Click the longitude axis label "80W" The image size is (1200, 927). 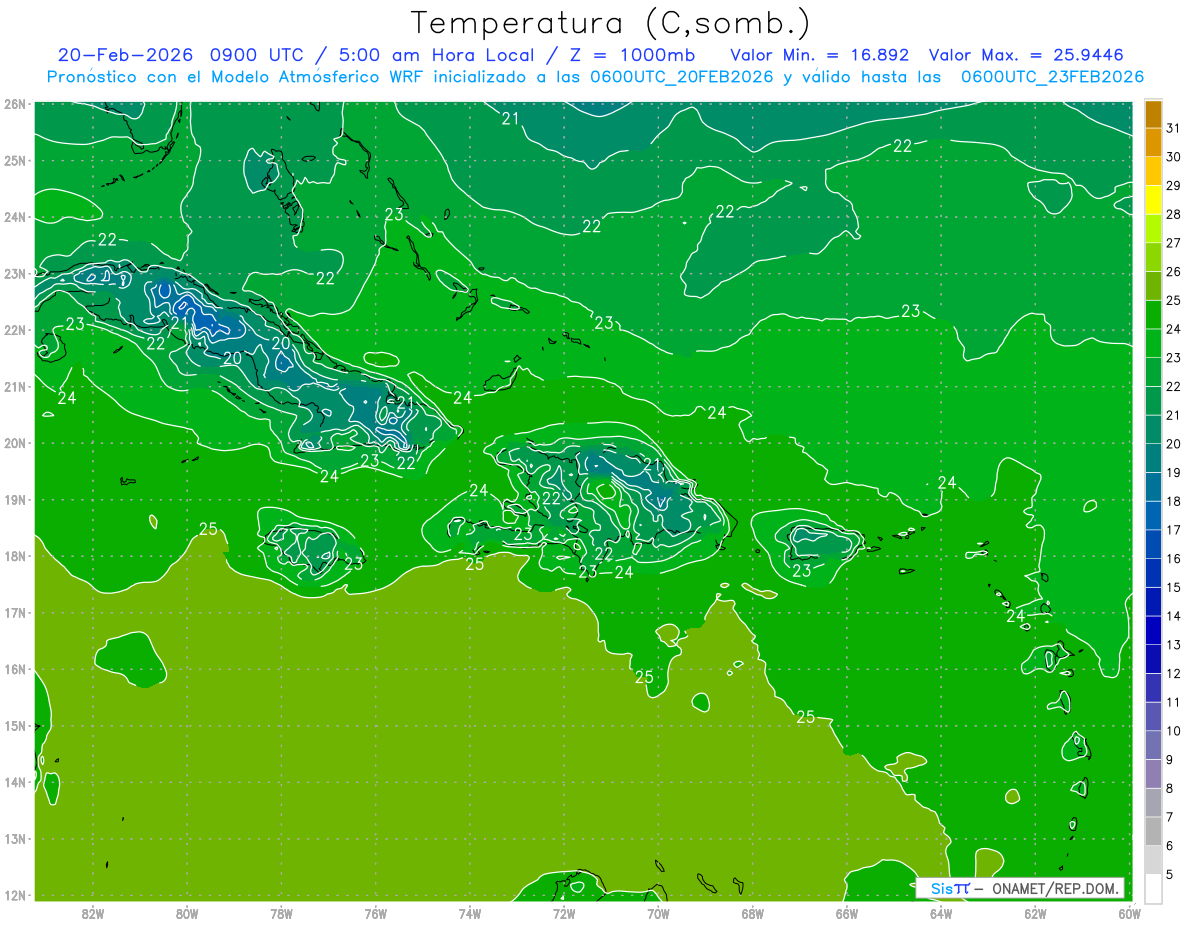[x=187, y=913]
